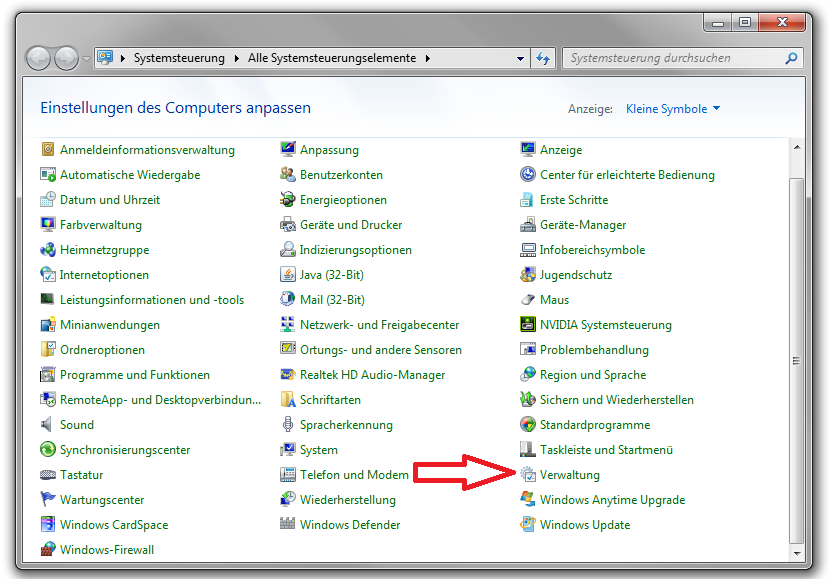The height and width of the screenshot is (579, 829).
Task: Click the Geräte-Manager icon
Action: coord(528,224)
